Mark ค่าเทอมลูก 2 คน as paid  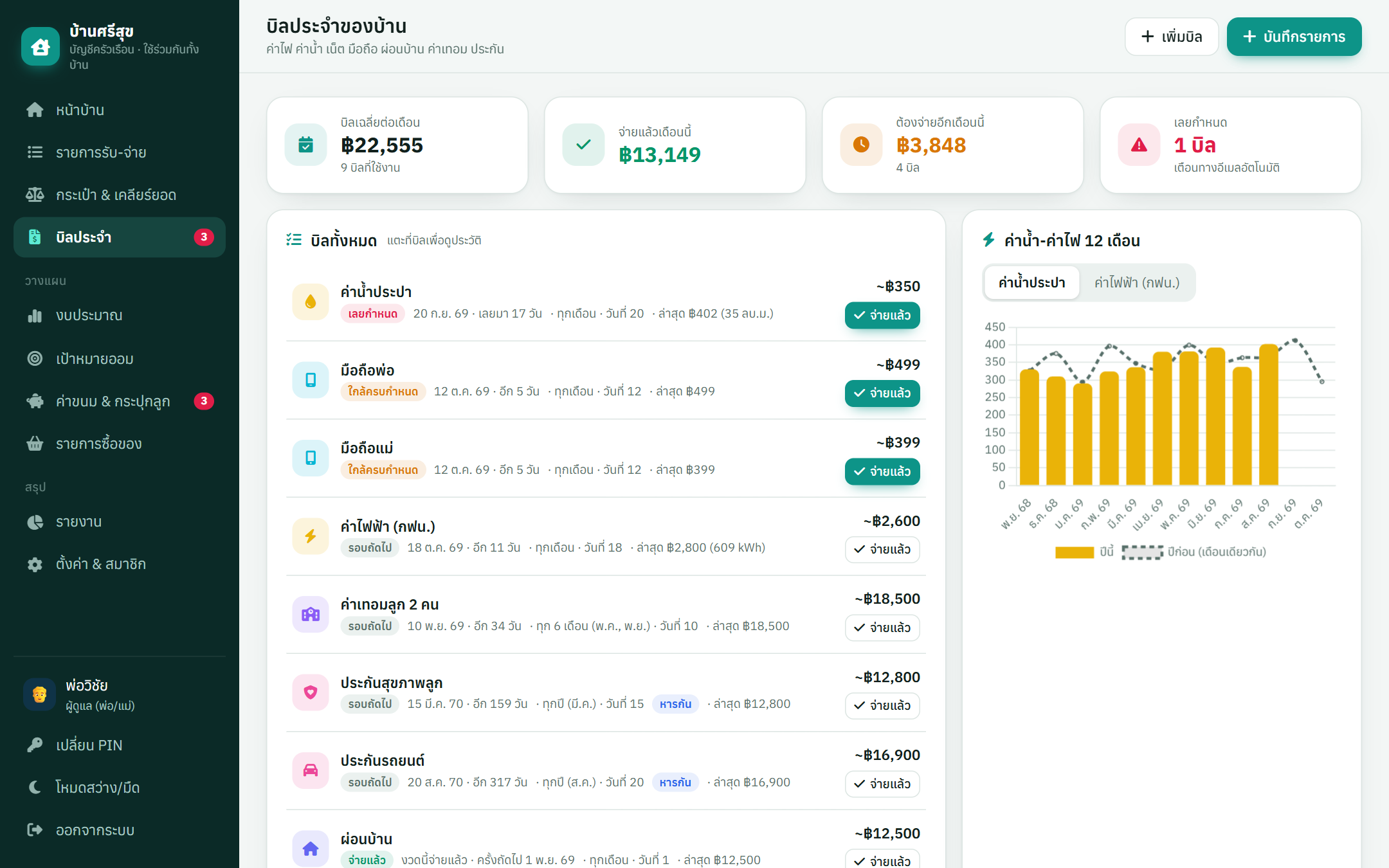click(x=882, y=628)
